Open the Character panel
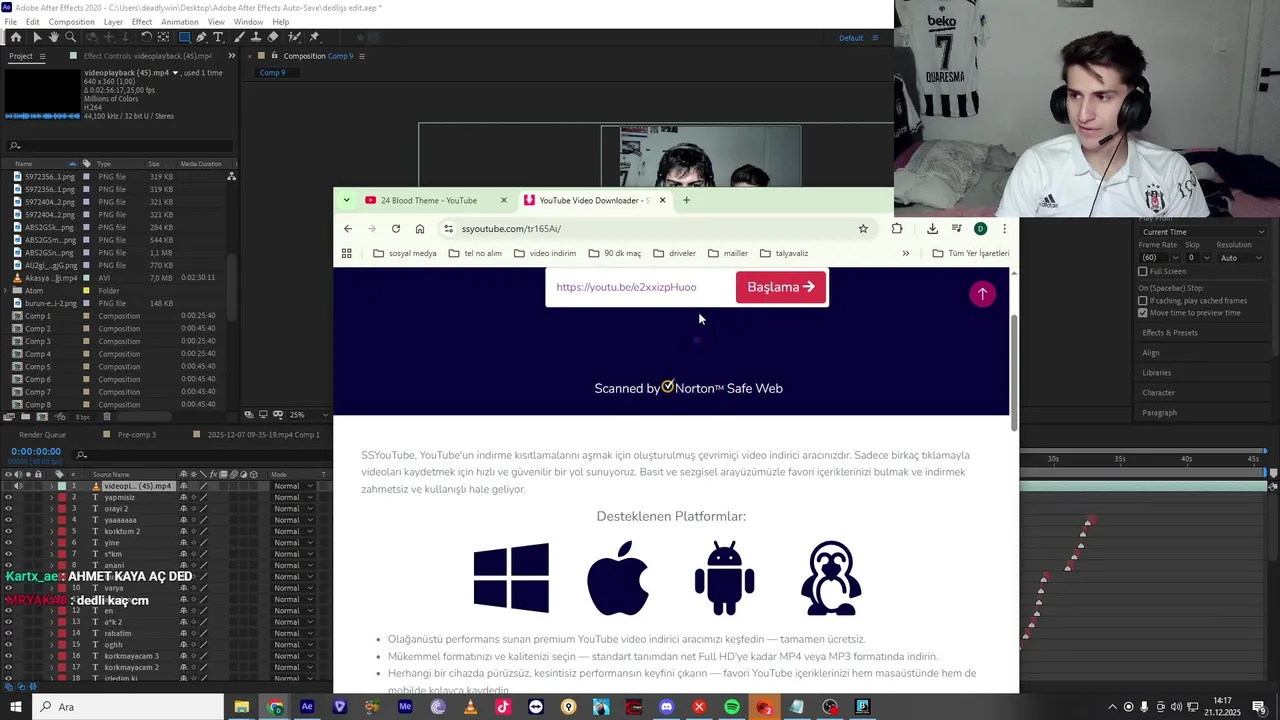 pyautogui.click(x=1158, y=393)
